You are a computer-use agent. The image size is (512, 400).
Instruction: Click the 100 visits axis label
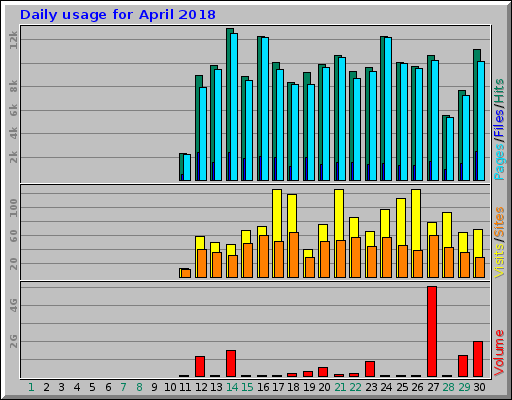pyautogui.click(x=13, y=208)
